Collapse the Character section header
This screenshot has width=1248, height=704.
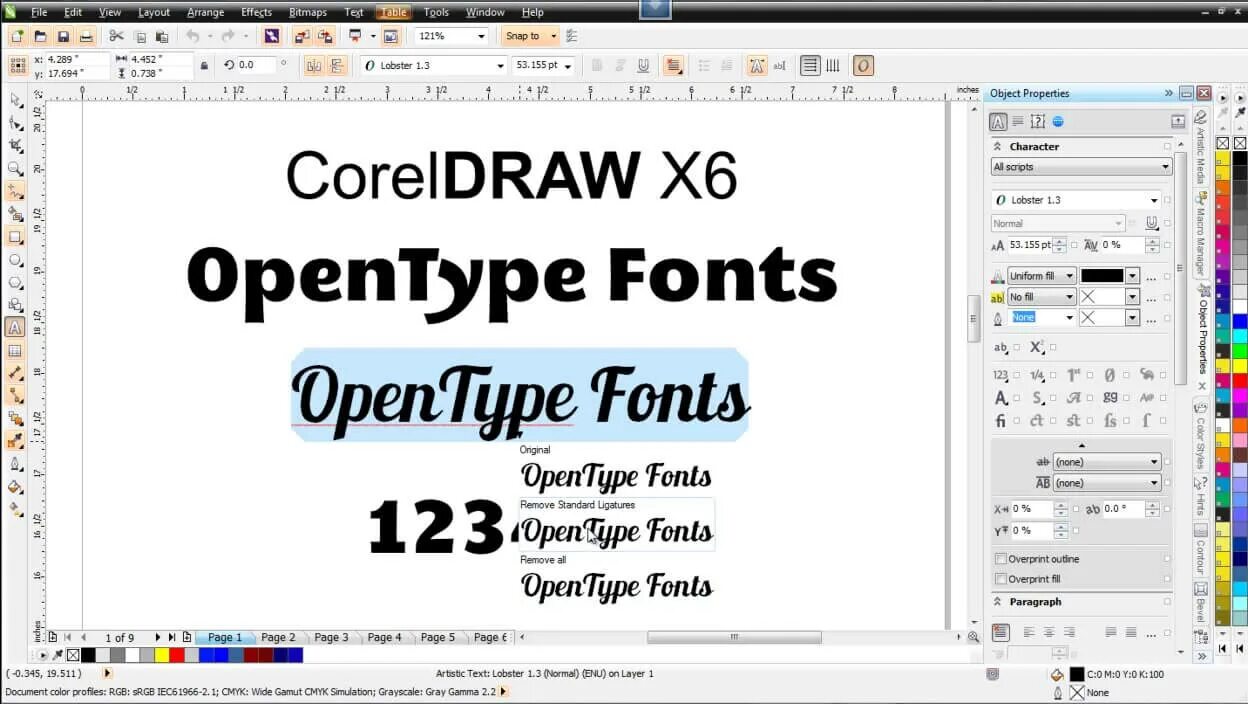pyautogui.click(x=1000, y=146)
